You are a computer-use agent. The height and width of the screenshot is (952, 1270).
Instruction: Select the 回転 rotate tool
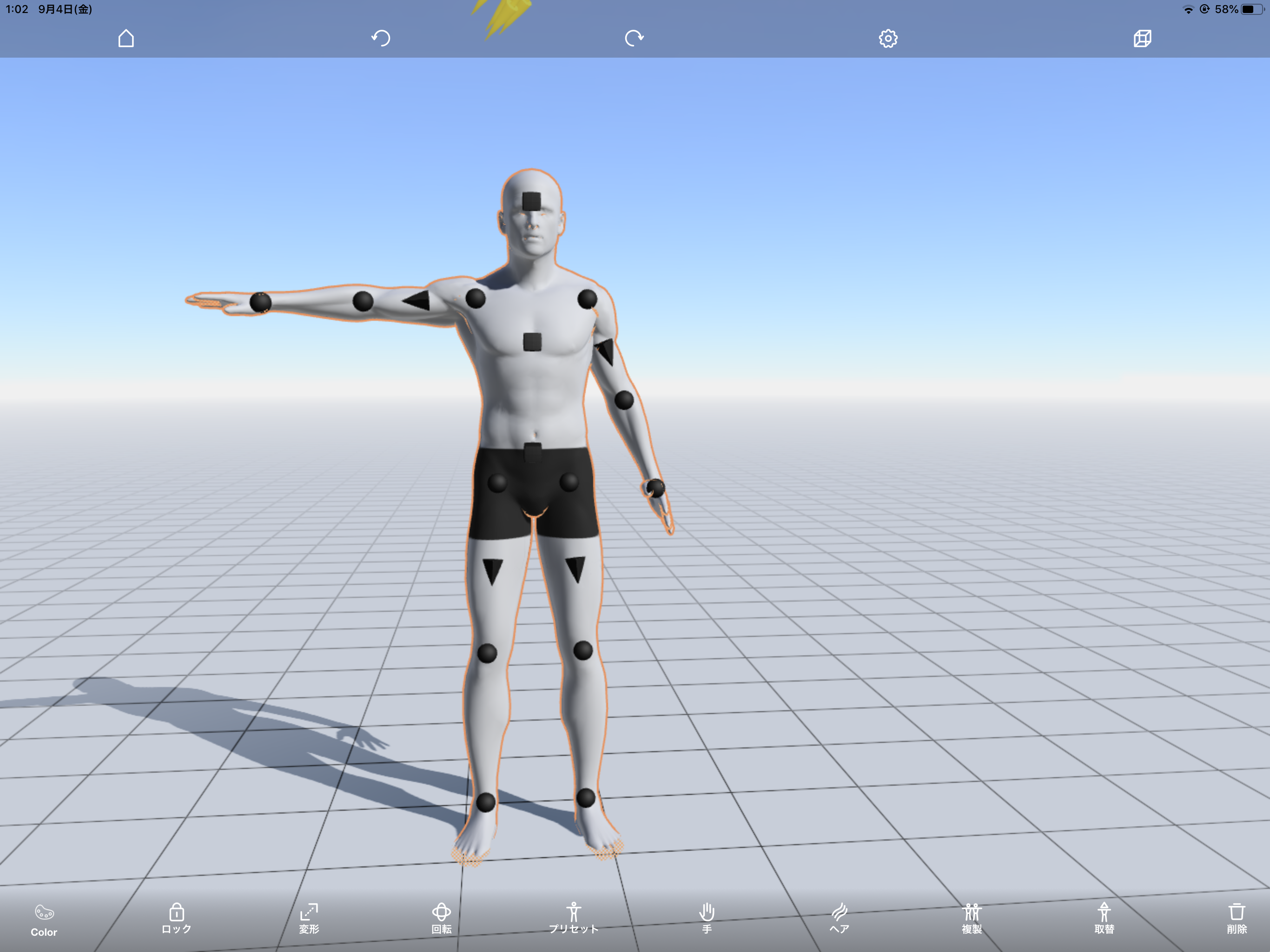(442, 919)
